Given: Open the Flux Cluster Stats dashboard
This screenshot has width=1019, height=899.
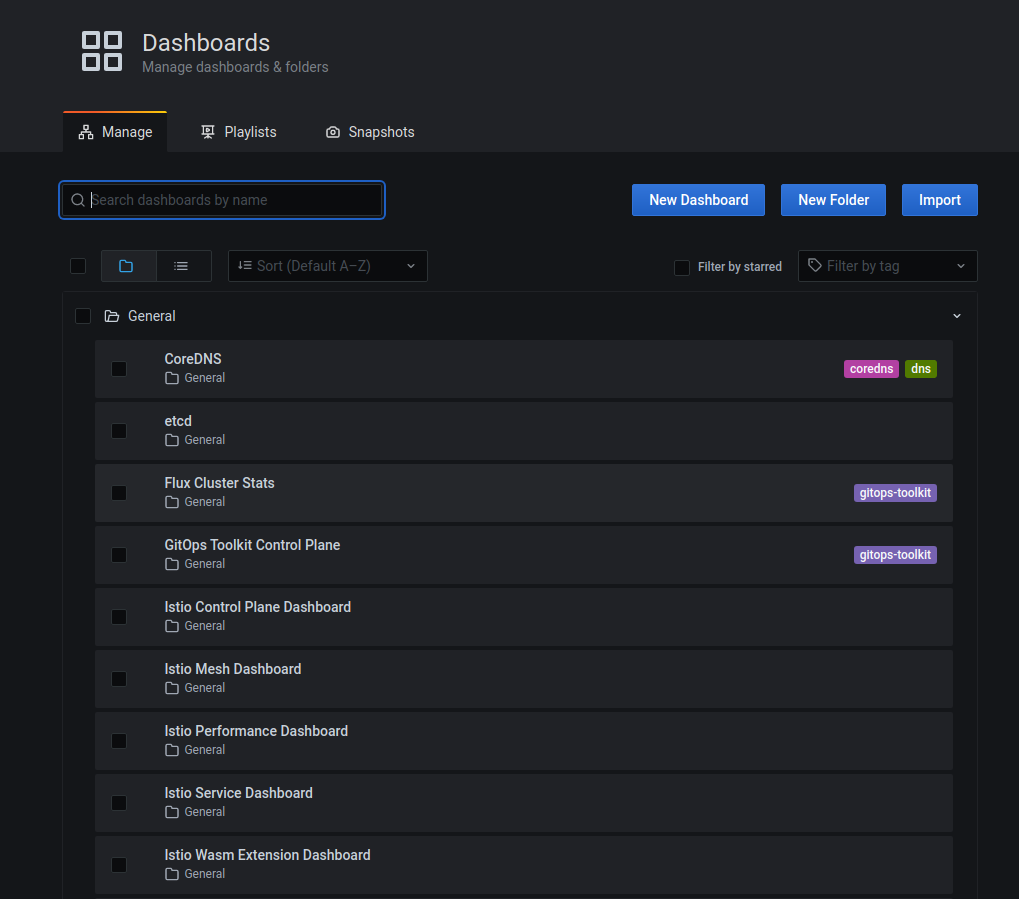Looking at the screenshot, I should click(x=219, y=482).
